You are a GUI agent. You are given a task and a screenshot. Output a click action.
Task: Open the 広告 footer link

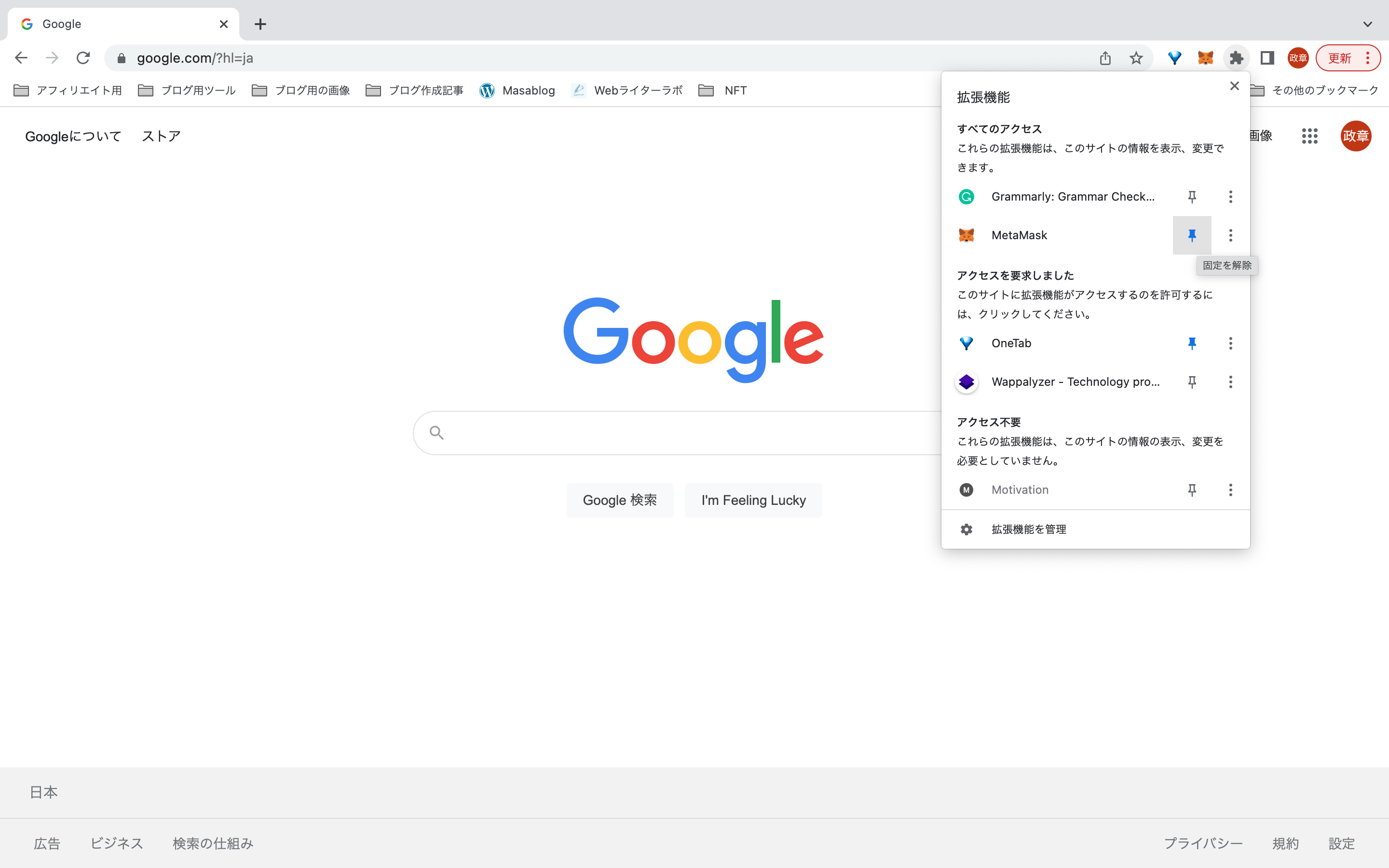pos(47,843)
